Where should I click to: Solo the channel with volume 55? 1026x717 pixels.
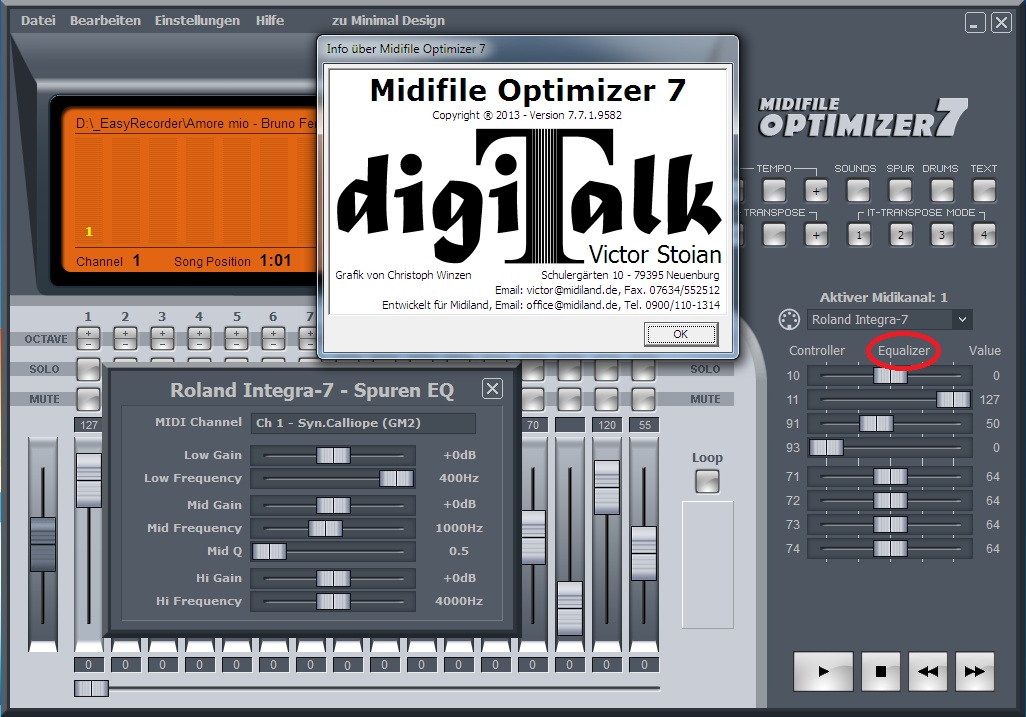[644, 370]
